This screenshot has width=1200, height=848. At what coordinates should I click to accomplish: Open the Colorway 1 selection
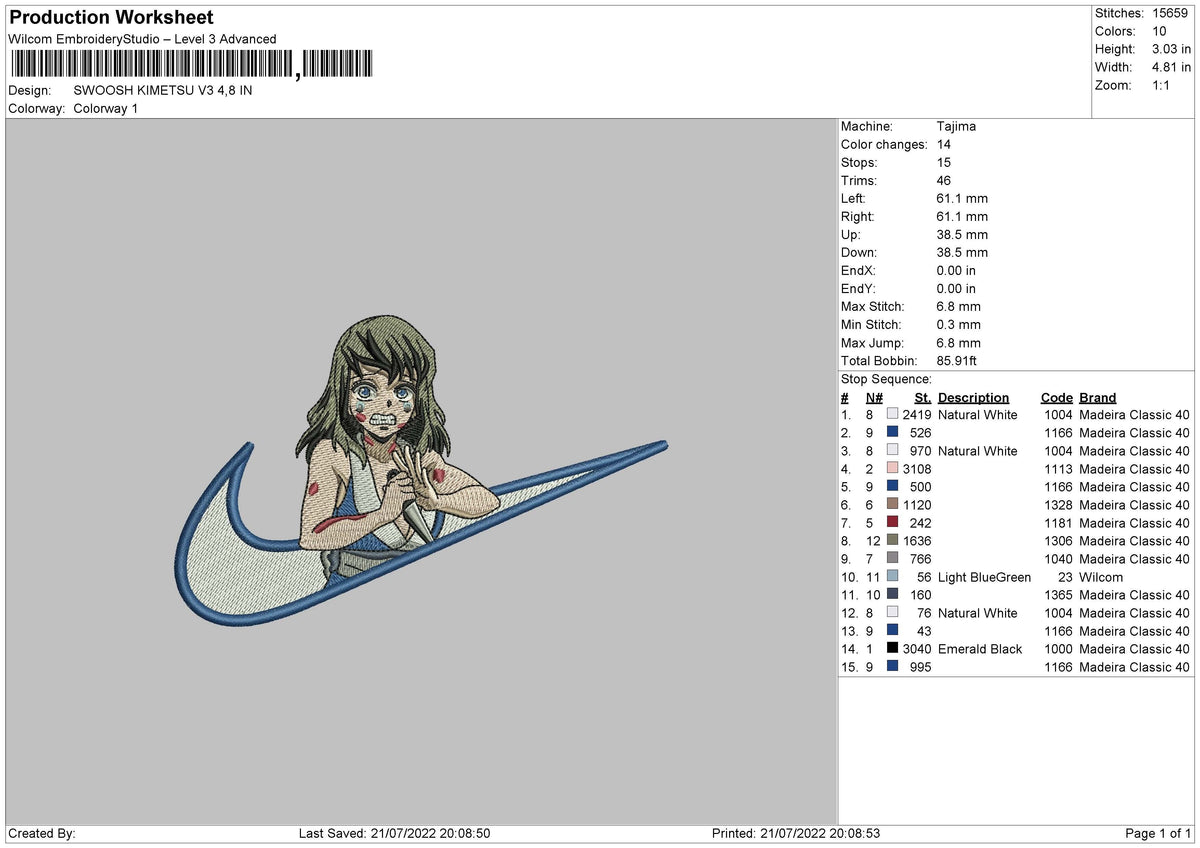[x=106, y=109]
